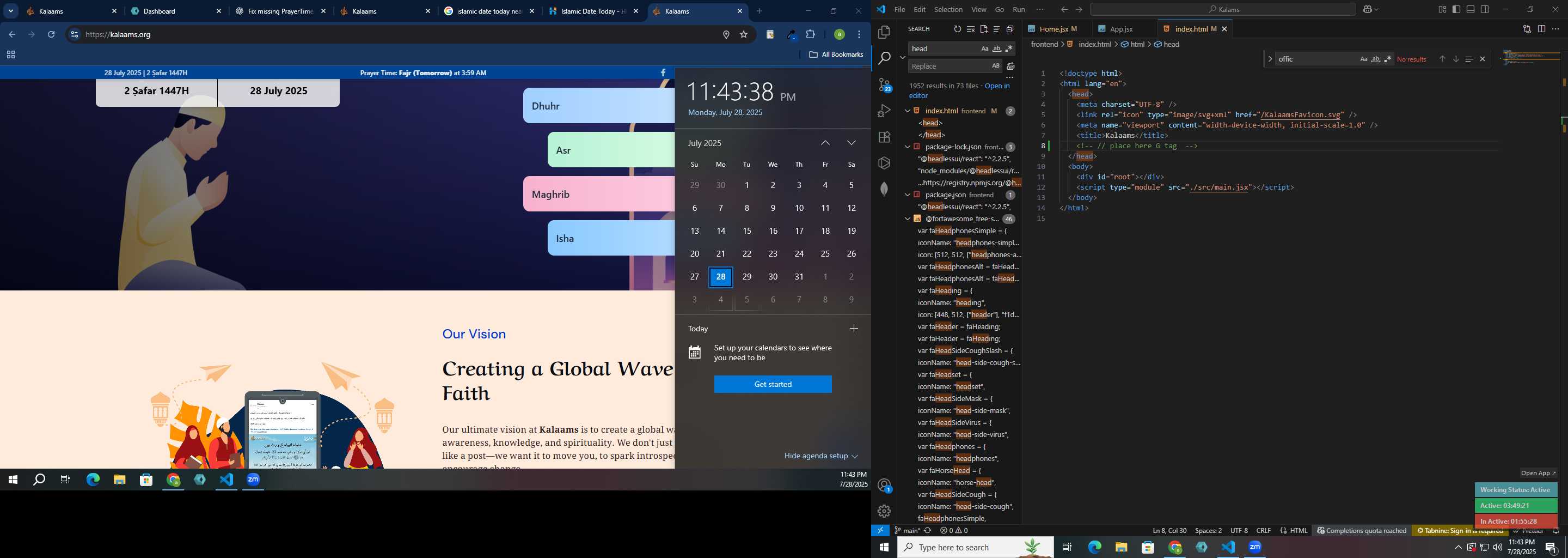Toggle the secondary side bar visibility
Viewport: 1568px width, 558px height.
(1485, 10)
